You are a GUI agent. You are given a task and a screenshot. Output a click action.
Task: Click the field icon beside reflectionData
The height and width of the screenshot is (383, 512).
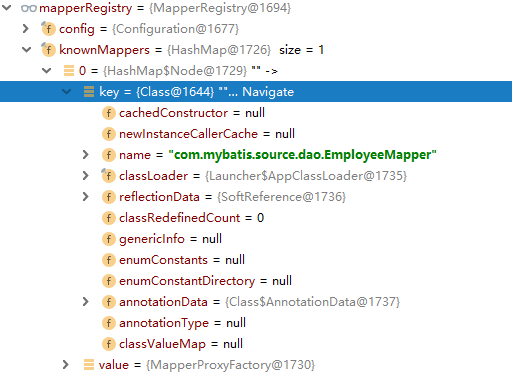pos(109,197)
